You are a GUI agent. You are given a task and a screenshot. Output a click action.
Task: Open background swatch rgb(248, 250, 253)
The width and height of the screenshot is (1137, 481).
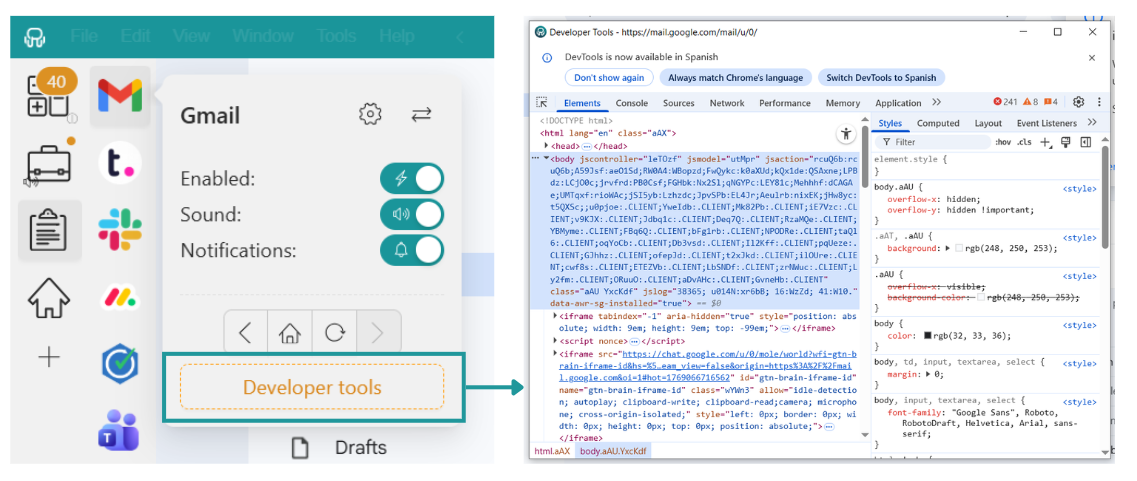point(959,248)
